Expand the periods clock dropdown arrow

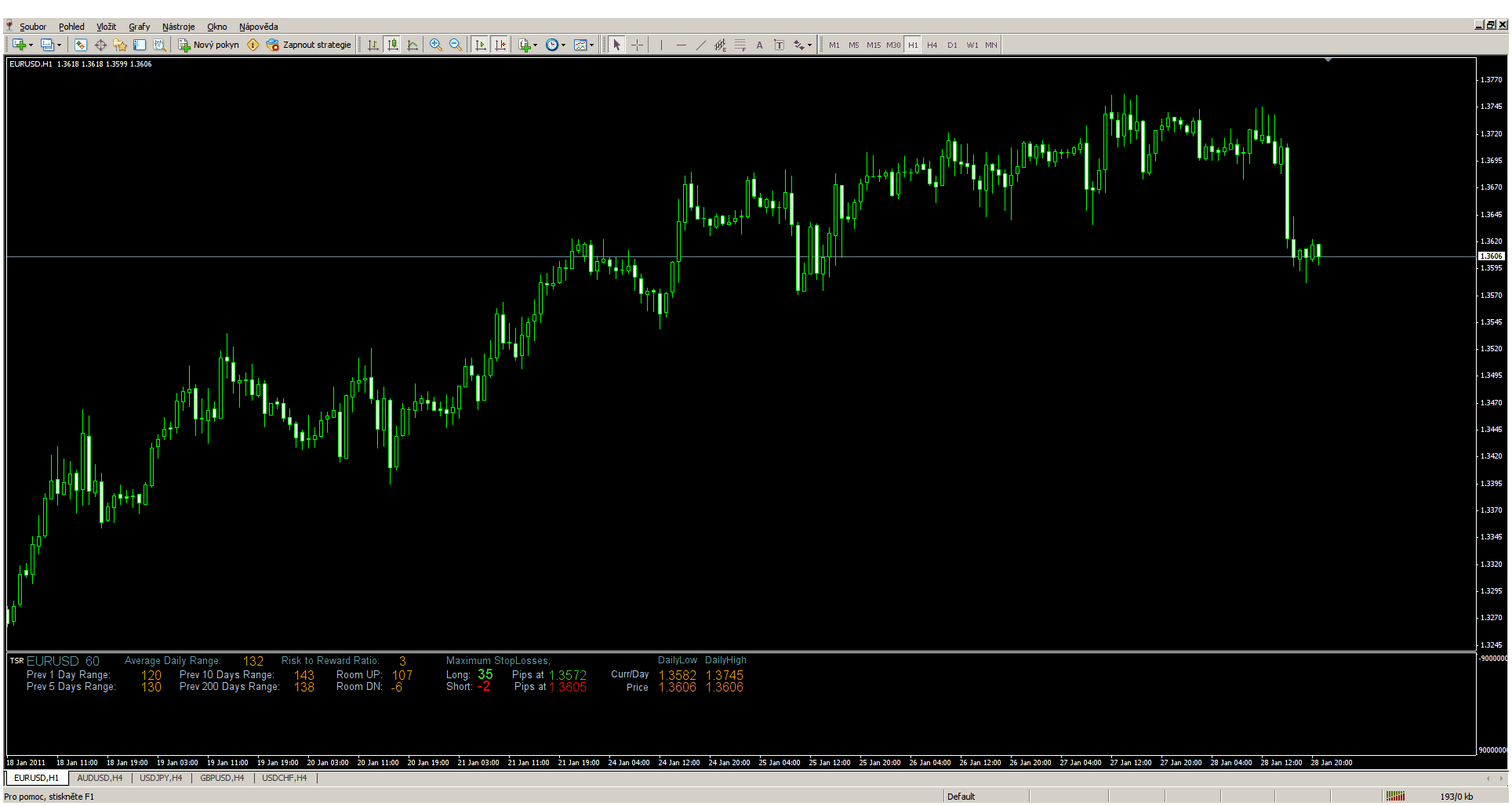(564, 45)
